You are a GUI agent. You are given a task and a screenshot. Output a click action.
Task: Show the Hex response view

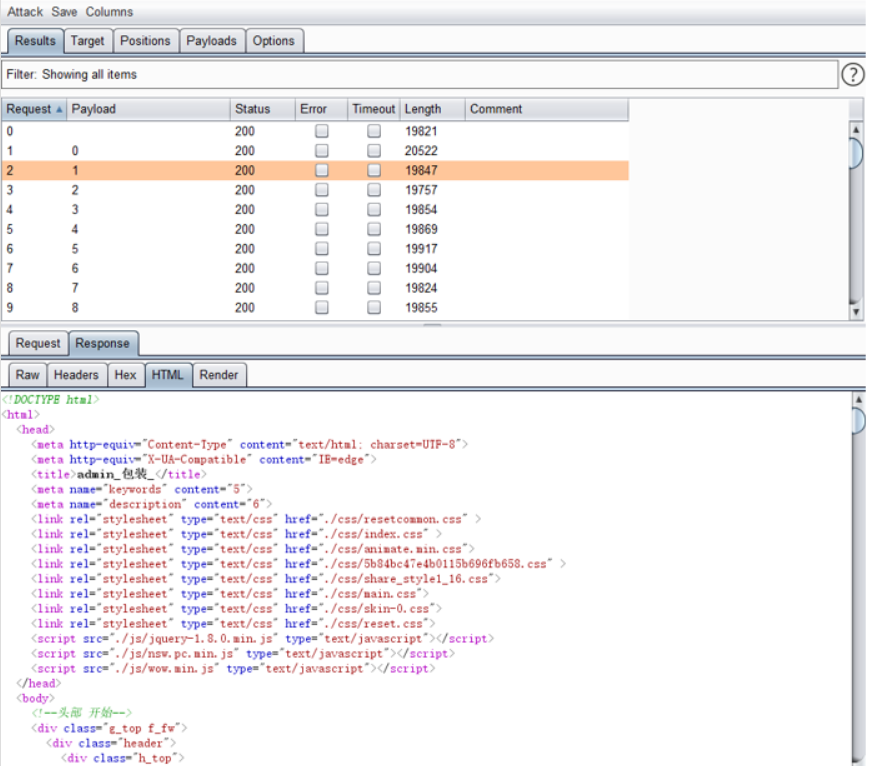coord(125,375)
